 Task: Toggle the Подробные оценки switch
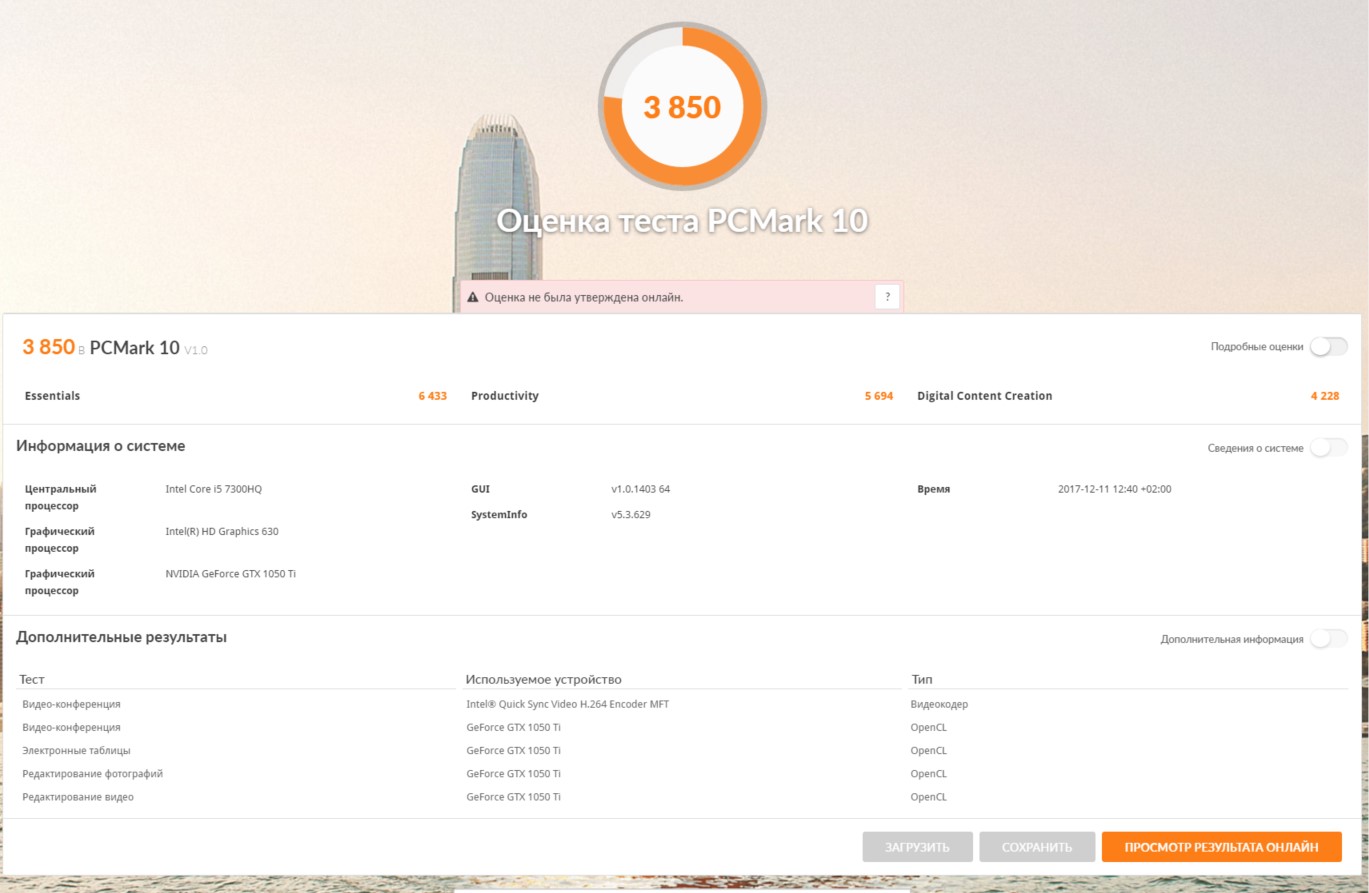pyautogui.click(x=1329, y=347)
